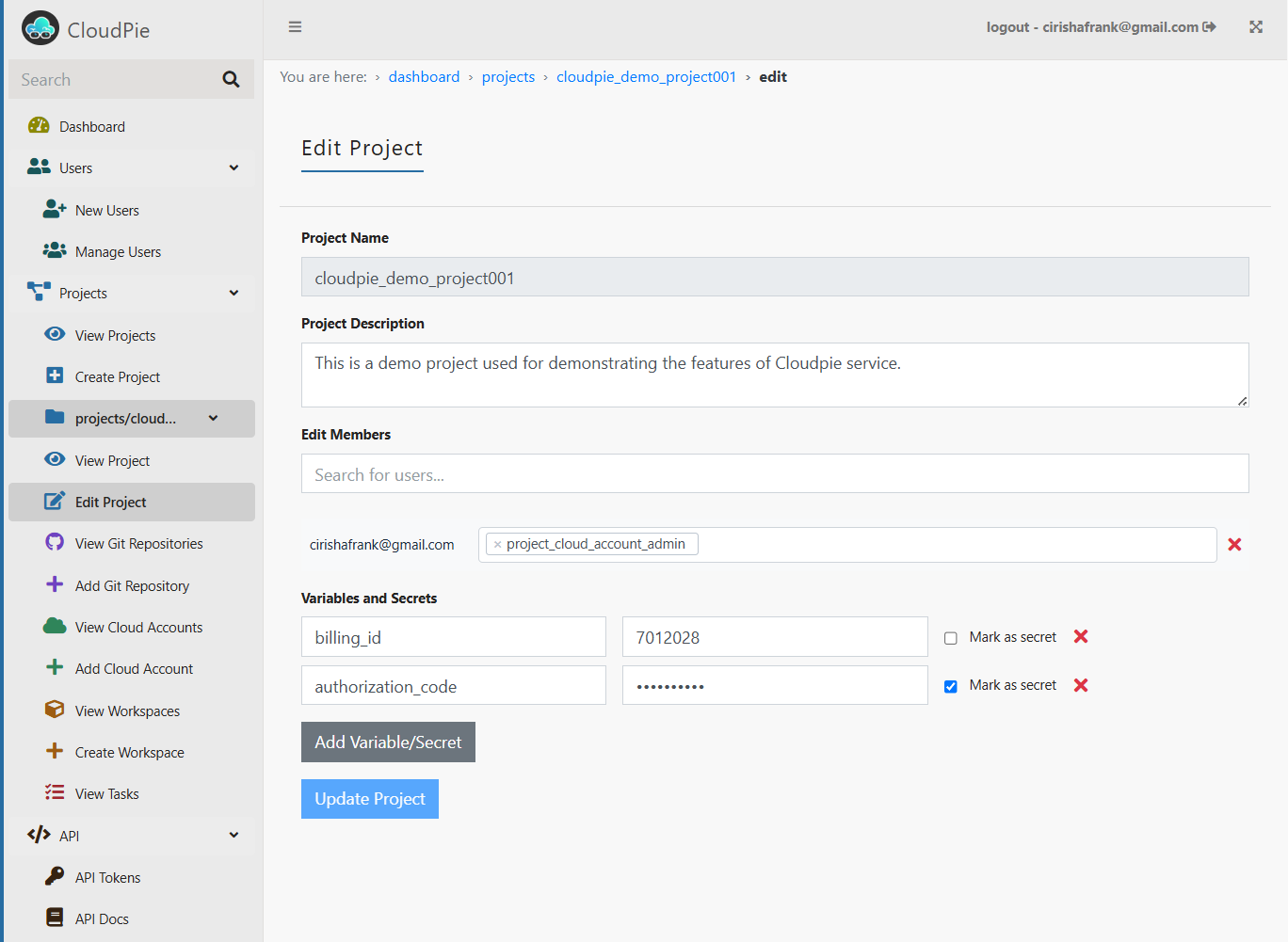The width and height of the screenshot is (1288, 942).
Task: Click the logout arrow icon
Action: (1210, 26)
